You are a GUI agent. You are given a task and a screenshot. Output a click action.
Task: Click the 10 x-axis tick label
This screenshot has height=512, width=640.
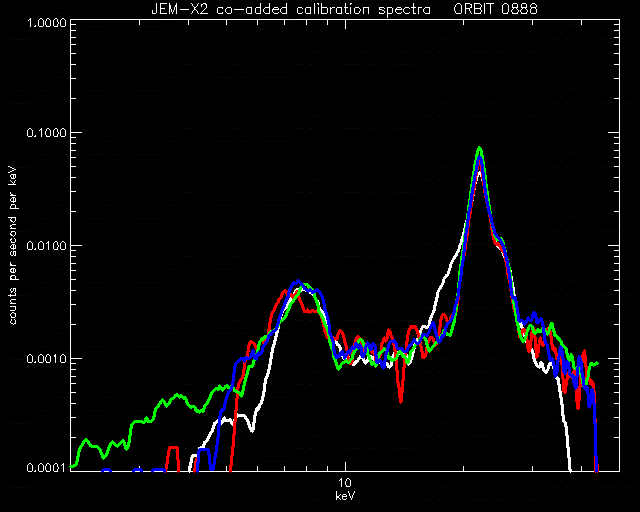[345, 483]
